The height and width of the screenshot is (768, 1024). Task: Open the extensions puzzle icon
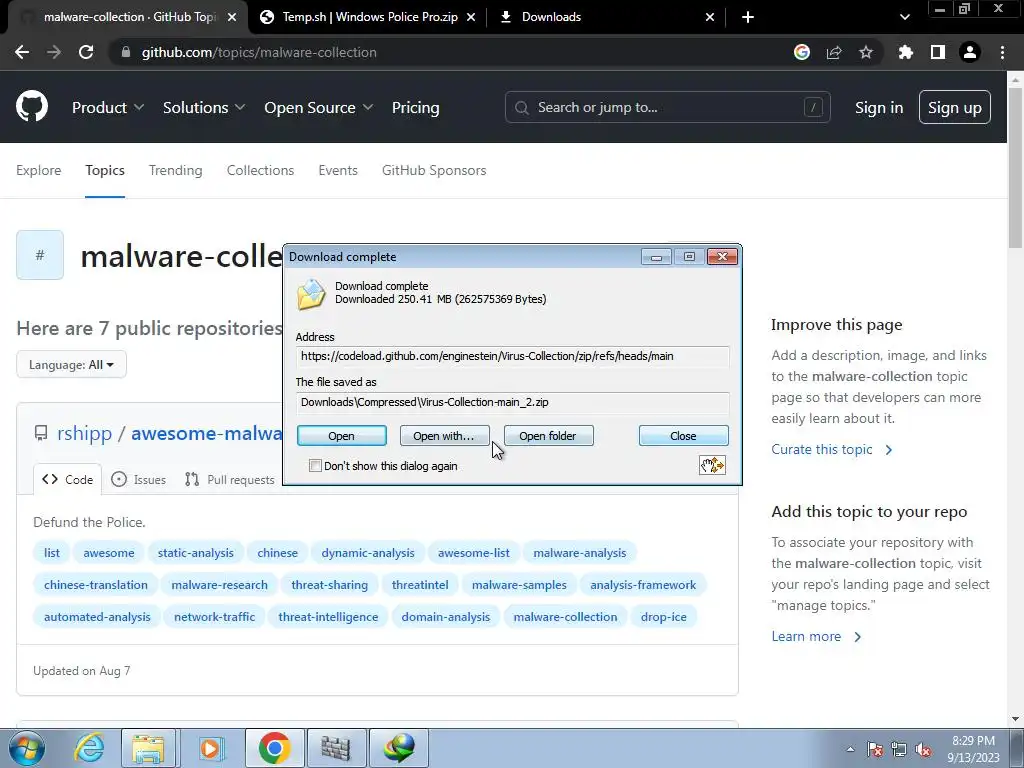pyautogui.click(x=906, y=52)
